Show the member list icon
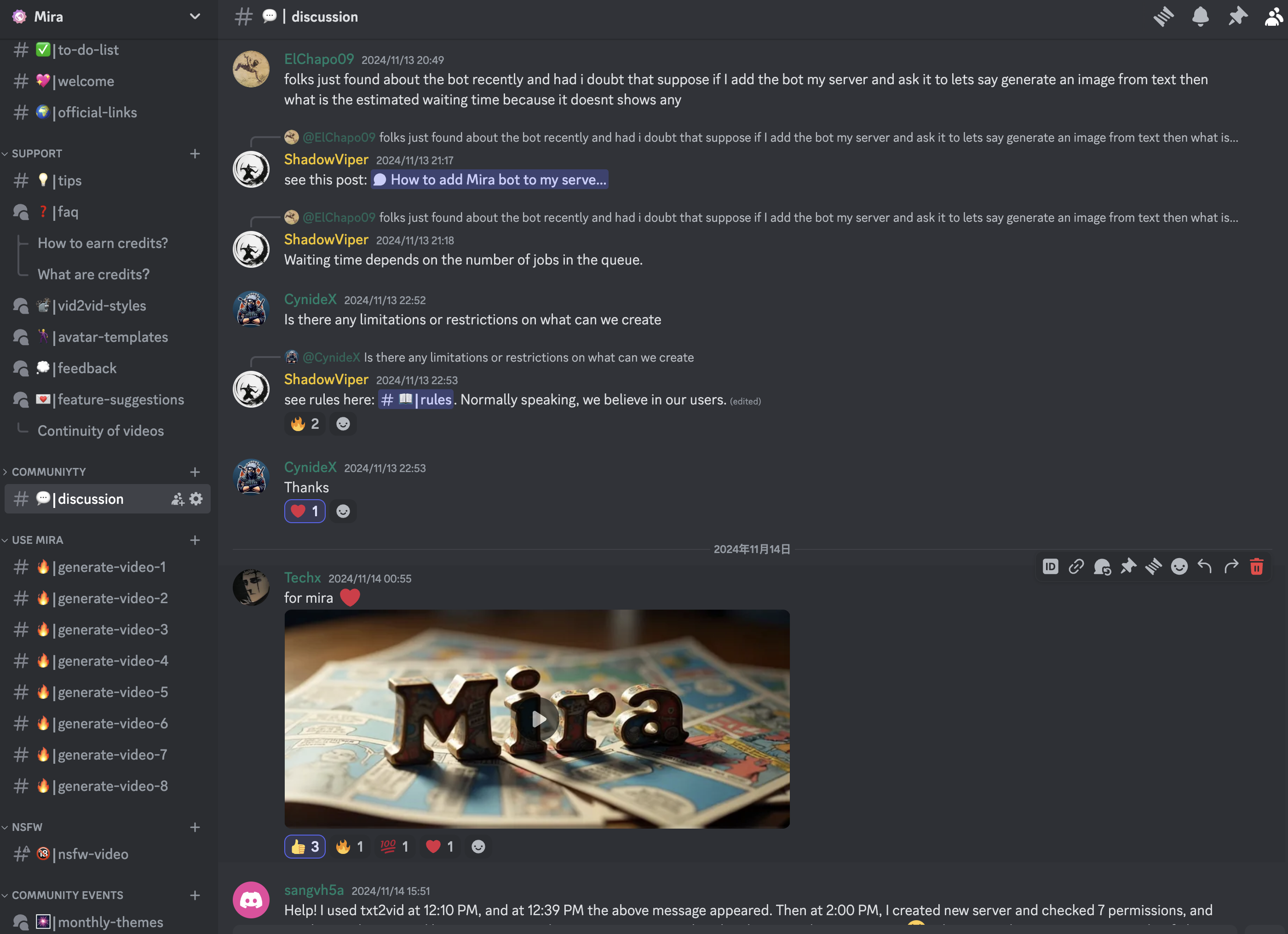The width and height of the screenshot is (1288, 934). (1273, 17)
